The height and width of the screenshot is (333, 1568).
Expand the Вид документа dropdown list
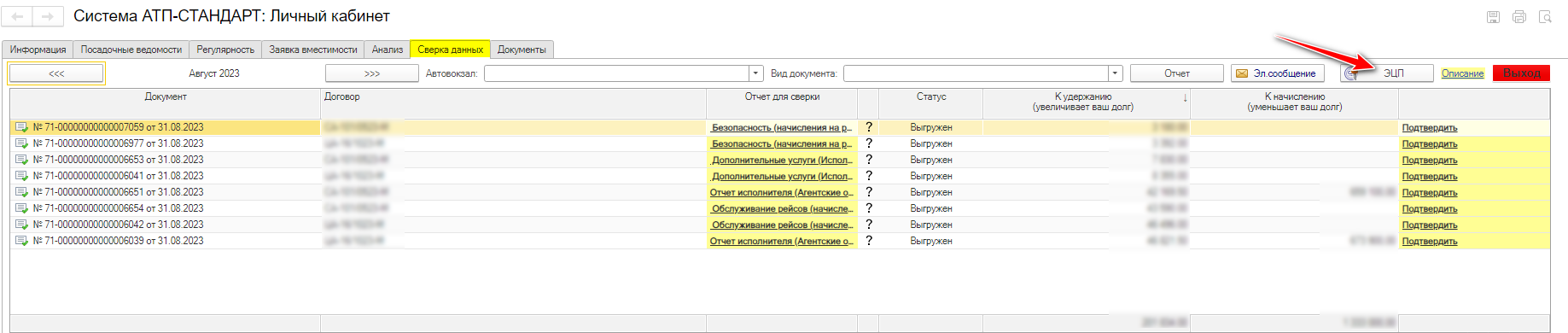pyautogui.click(x=1115, y=73)
